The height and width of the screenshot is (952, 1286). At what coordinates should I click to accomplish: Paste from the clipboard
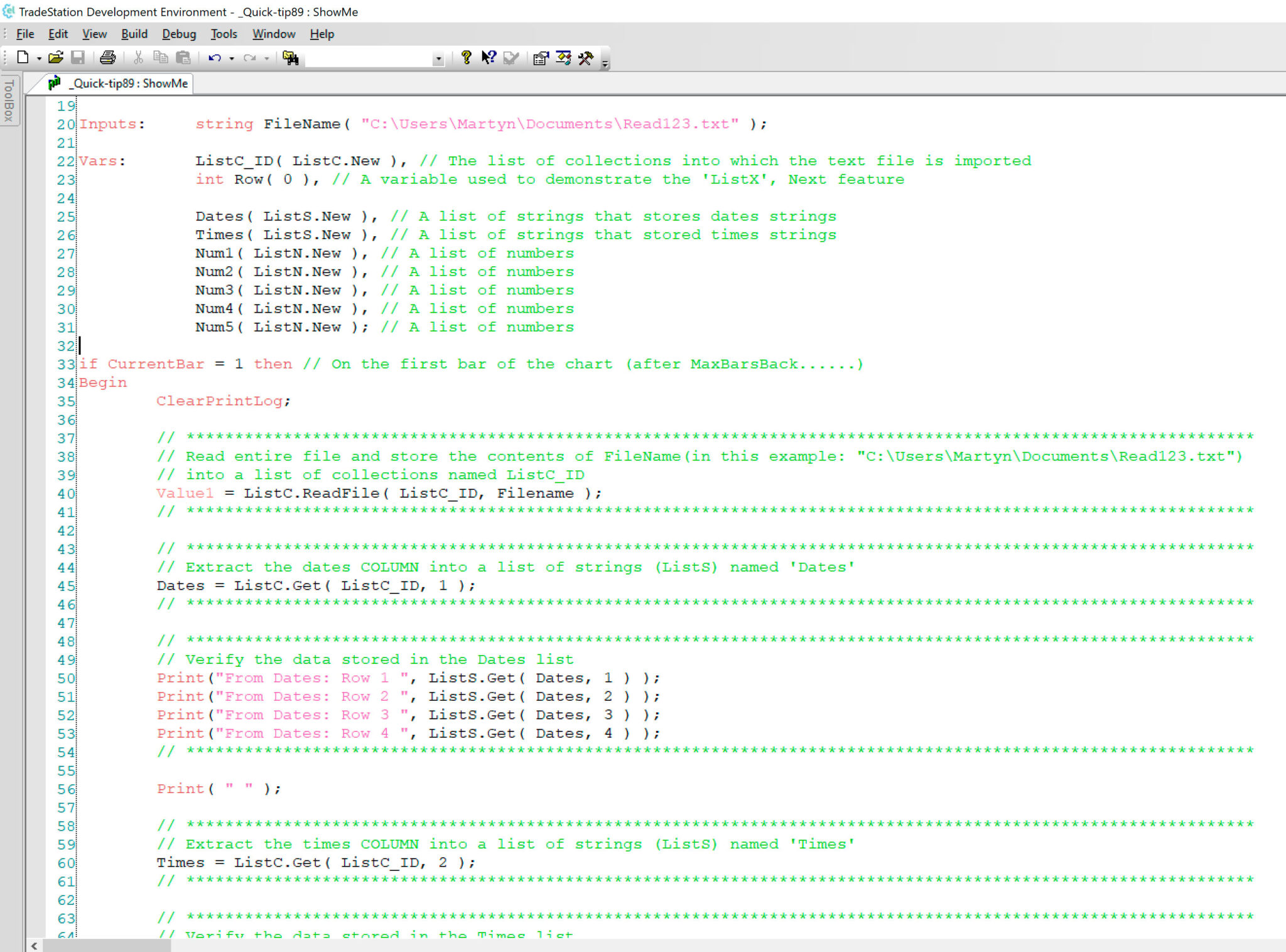(184, 58)
